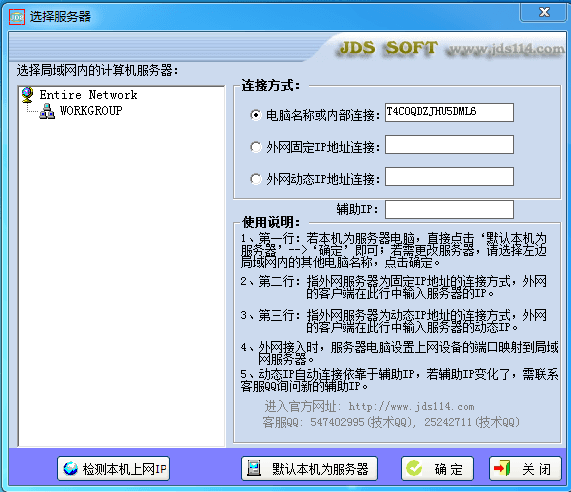571x492 pixels.
Task: Click the 关闭 button
Action: 525,468
